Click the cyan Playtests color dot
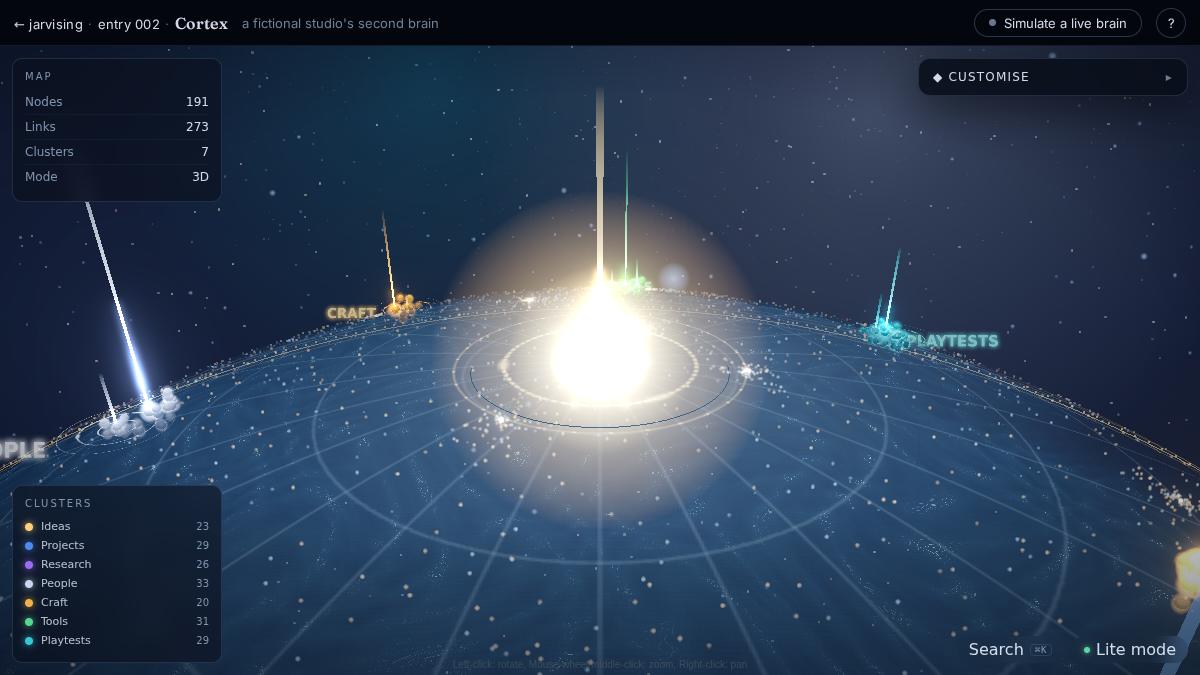 29,641
